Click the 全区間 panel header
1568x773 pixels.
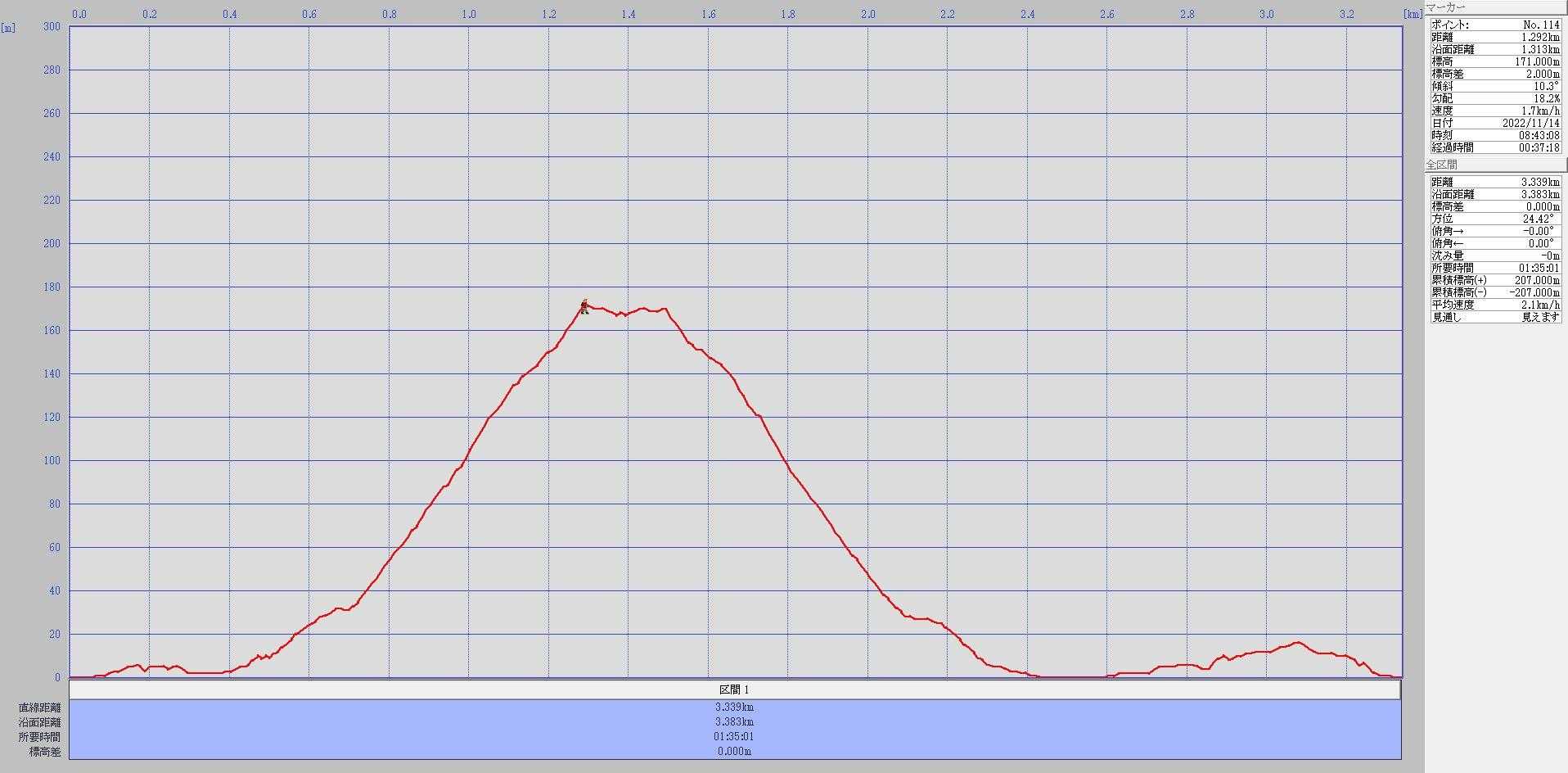(1495, 165)
